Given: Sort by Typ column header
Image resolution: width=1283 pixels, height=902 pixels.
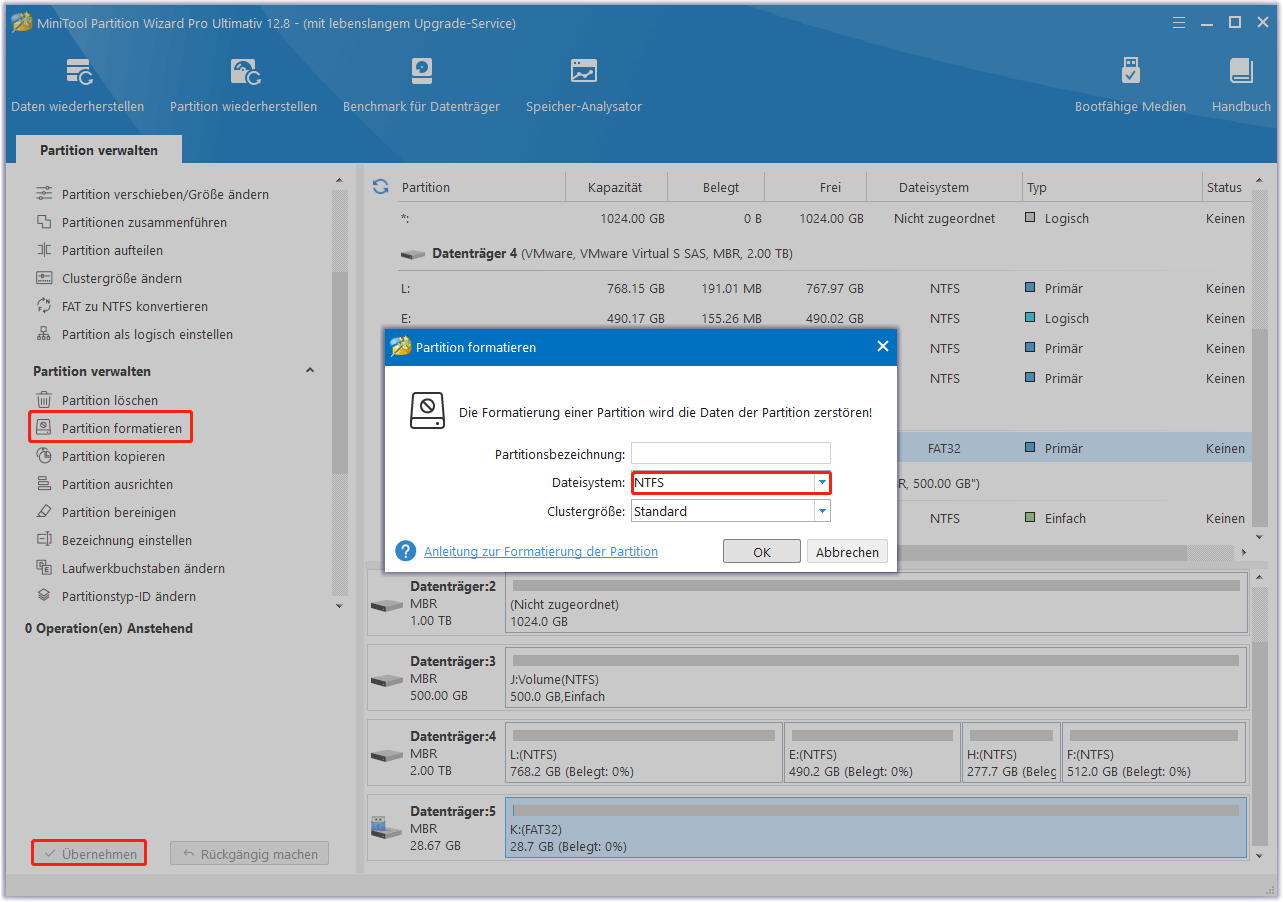Looking at the screenshot, I should (x=1112, y=187).
